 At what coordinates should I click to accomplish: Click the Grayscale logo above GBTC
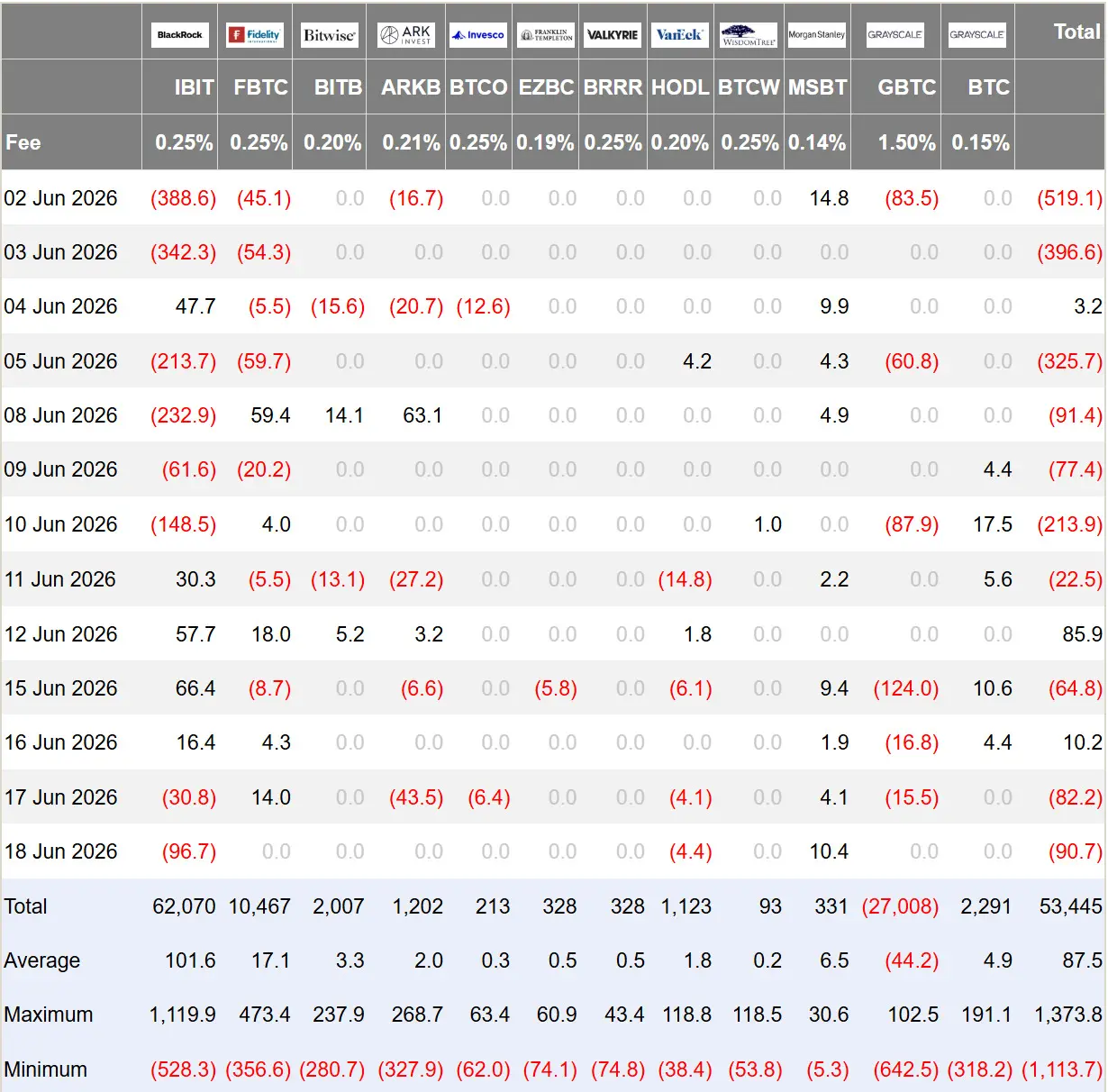[895, 35]
